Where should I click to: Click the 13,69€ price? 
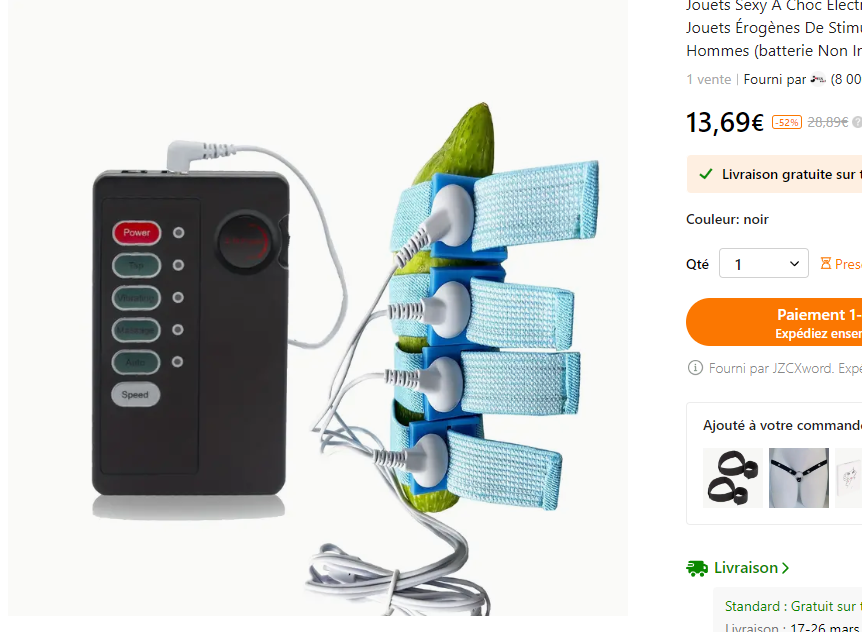725,122
